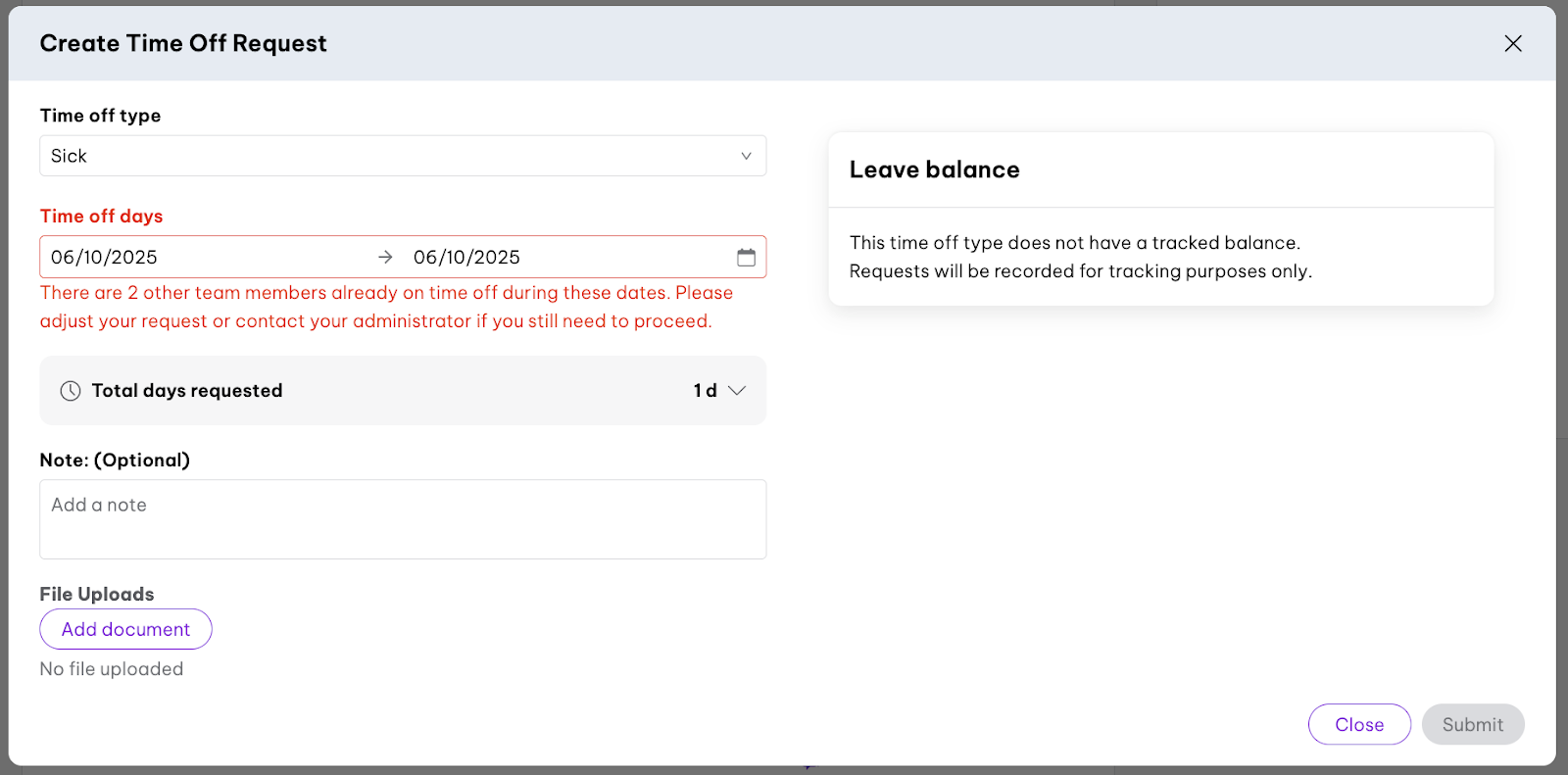The width and height of the screenshot is (1568, 775).
Task: Click the untracked balance notice text
Action: (1080, 257)
